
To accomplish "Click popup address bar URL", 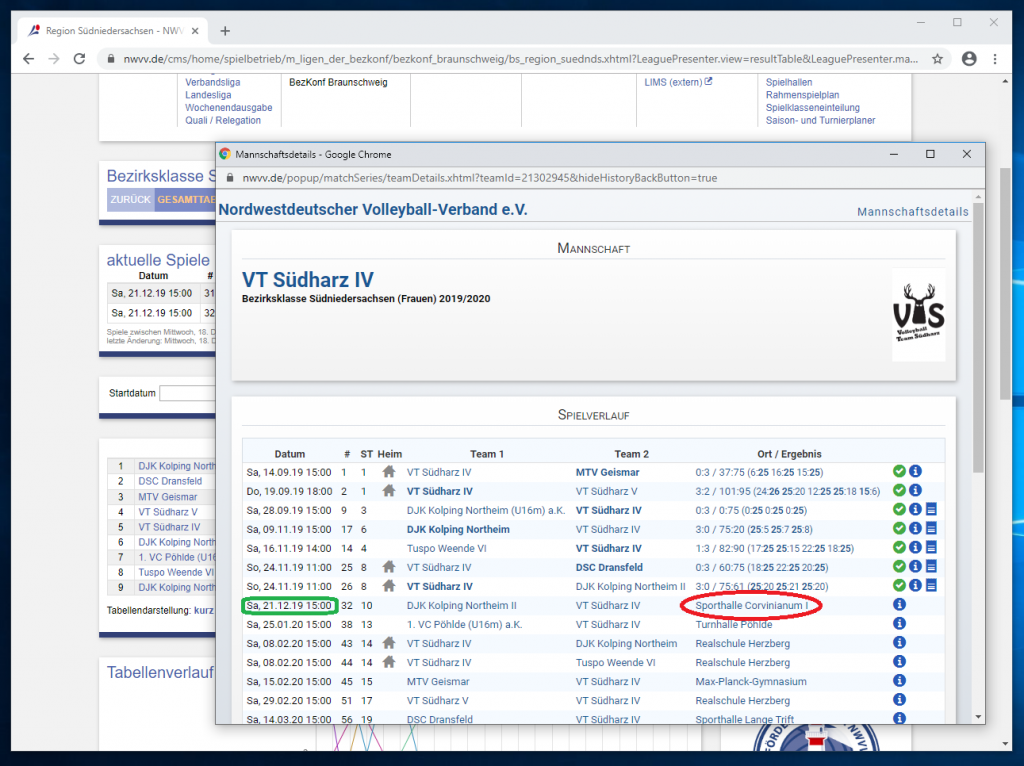I will click(479, 178).
